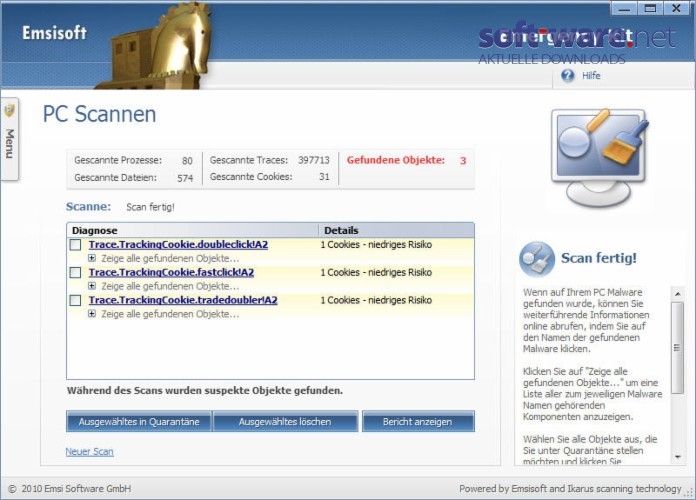Open Trace.TrackingCookie.doubleclick!A2 link
696x500 pixels.
coord(178,245)
